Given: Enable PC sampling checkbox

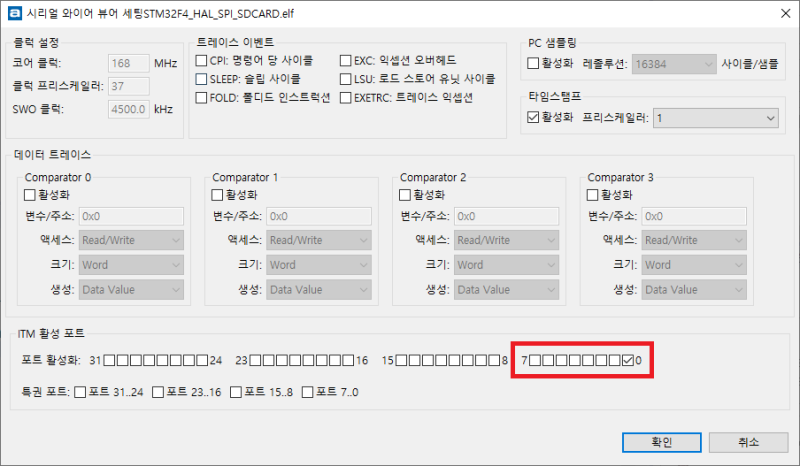Looking at the screenshot, I should coord(533,63).
